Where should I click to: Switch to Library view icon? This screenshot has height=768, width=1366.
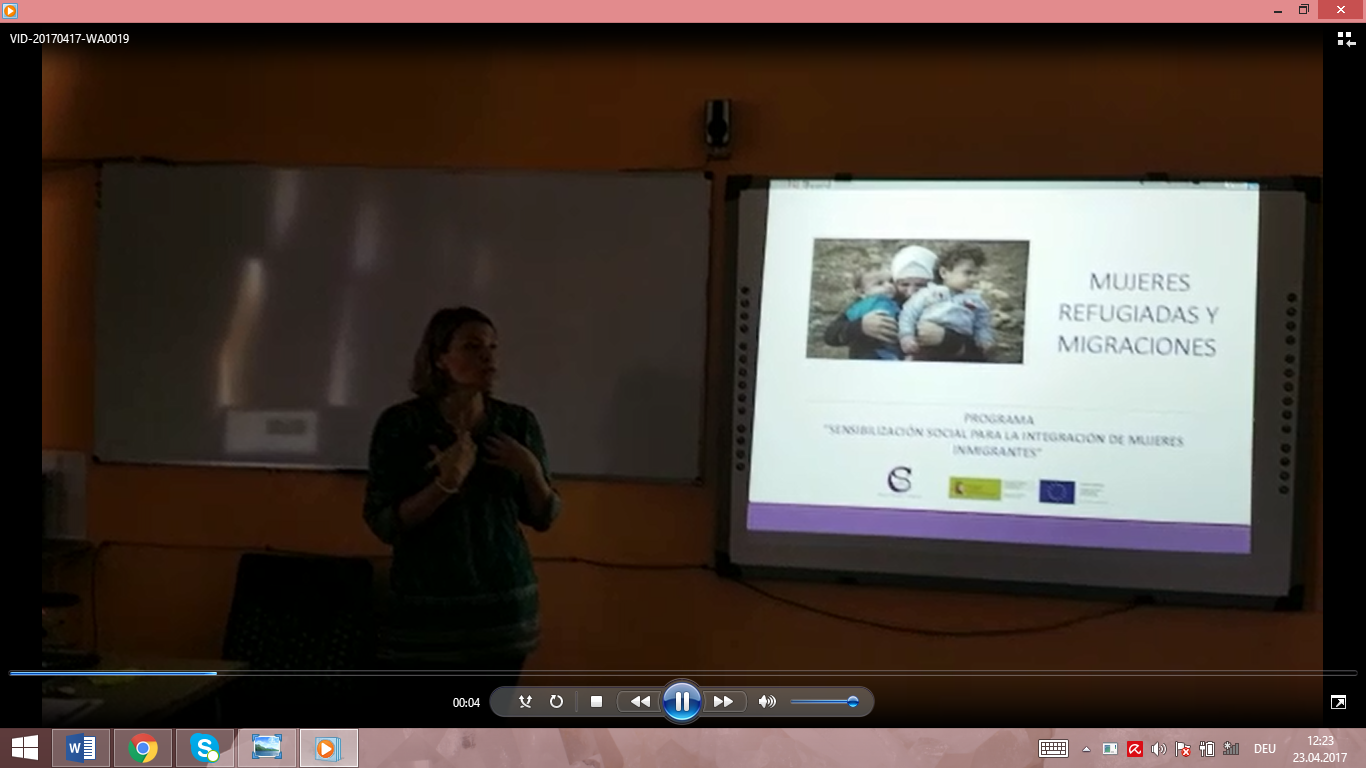coord(1345,39)
